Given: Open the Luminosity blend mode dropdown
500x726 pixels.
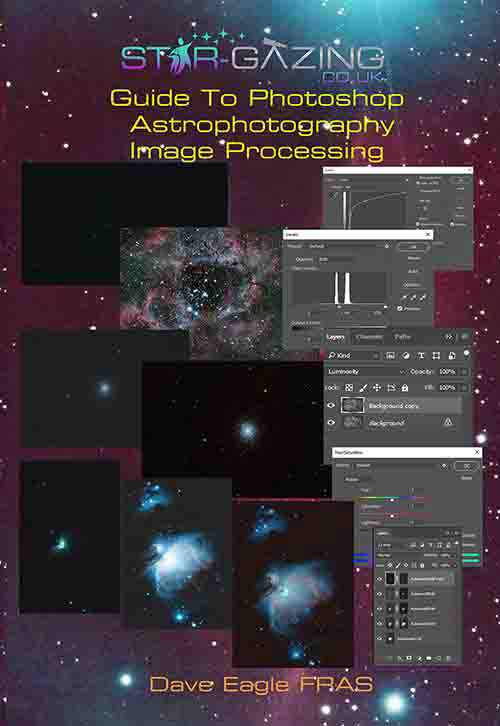Looking at the screenshot, I should coord(366,372).
